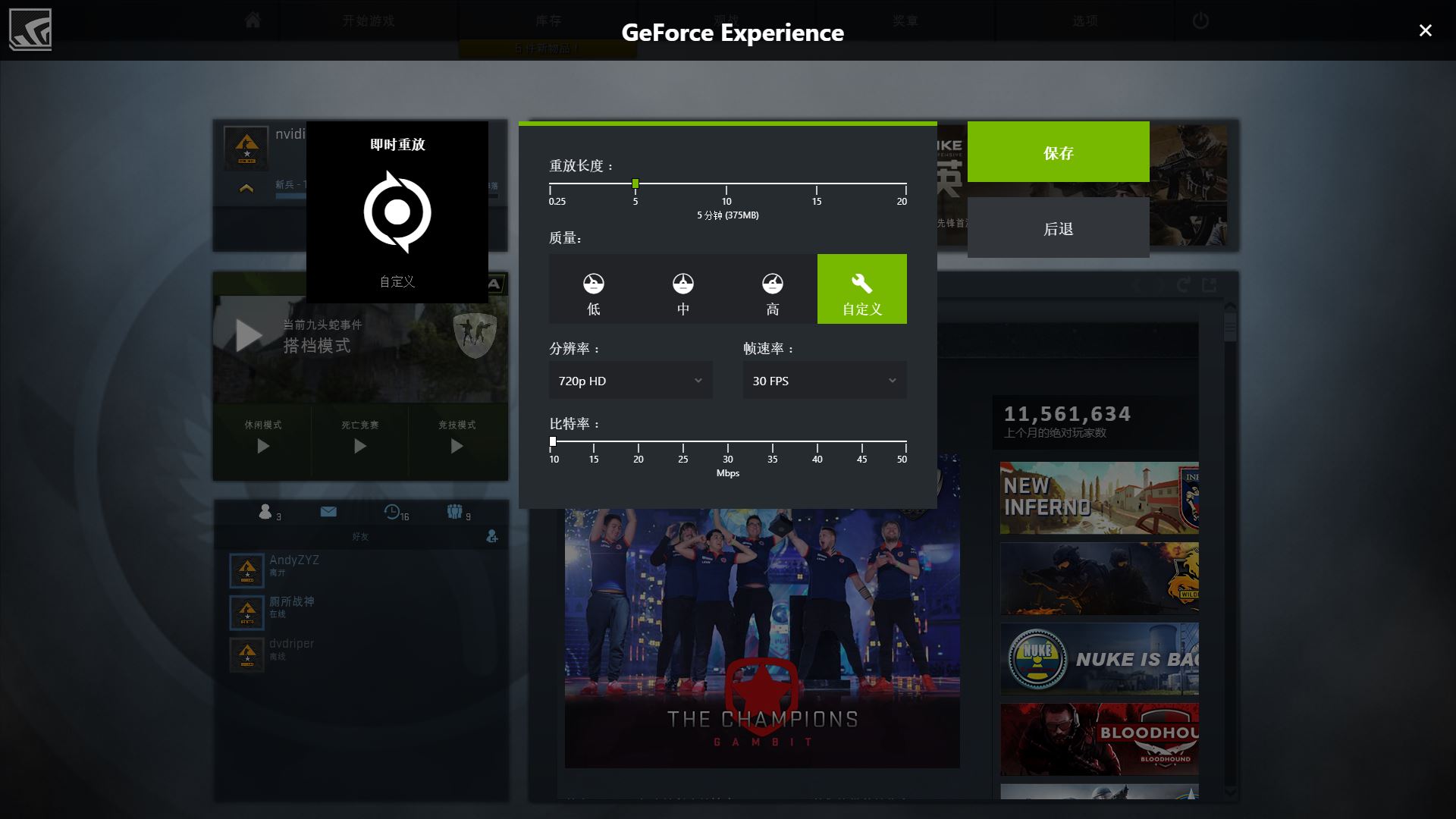Click the home icon in top menu
The image size is (1456, 819).
pos(253,20)
